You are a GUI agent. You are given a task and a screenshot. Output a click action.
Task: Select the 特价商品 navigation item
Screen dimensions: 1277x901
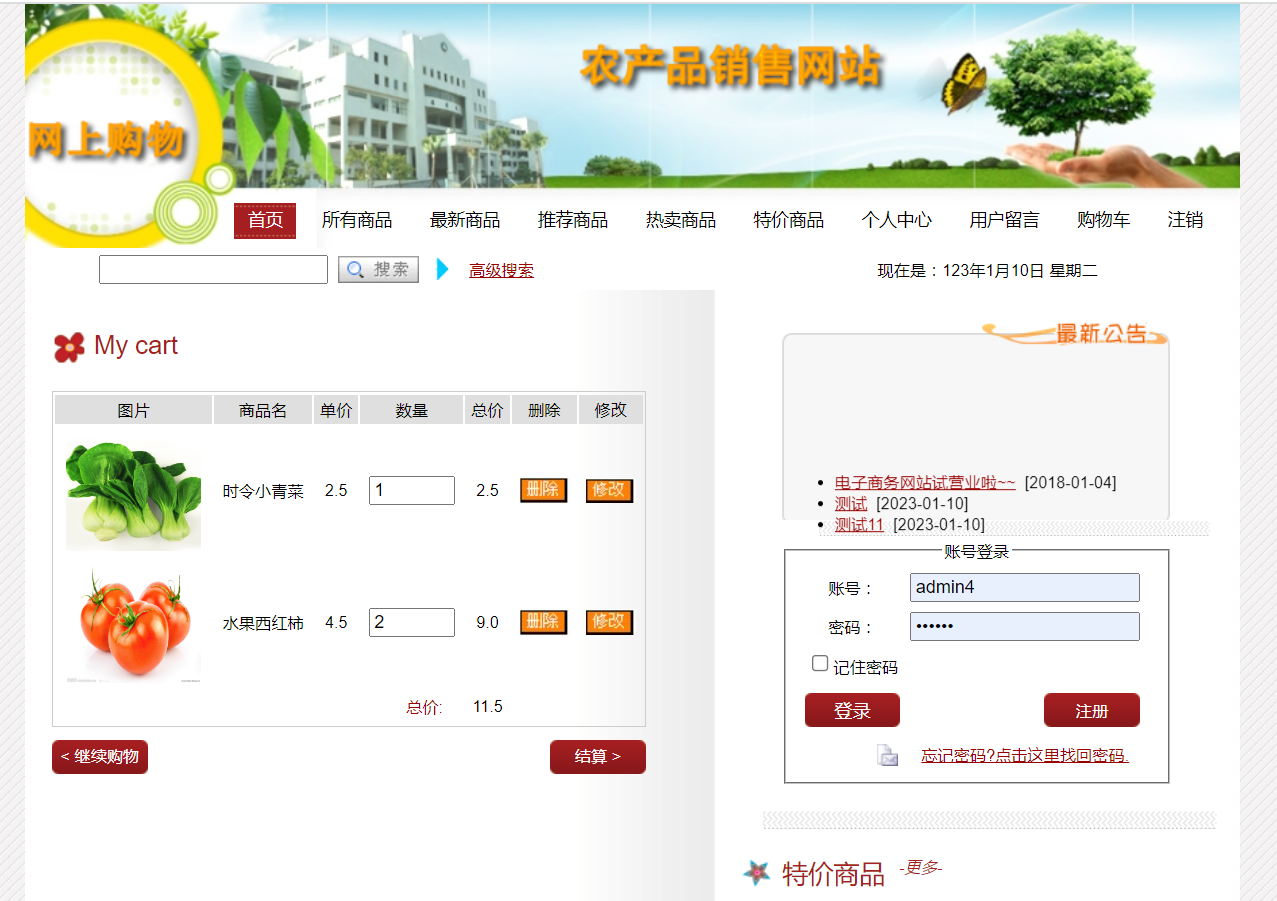[x=789, y=220]
